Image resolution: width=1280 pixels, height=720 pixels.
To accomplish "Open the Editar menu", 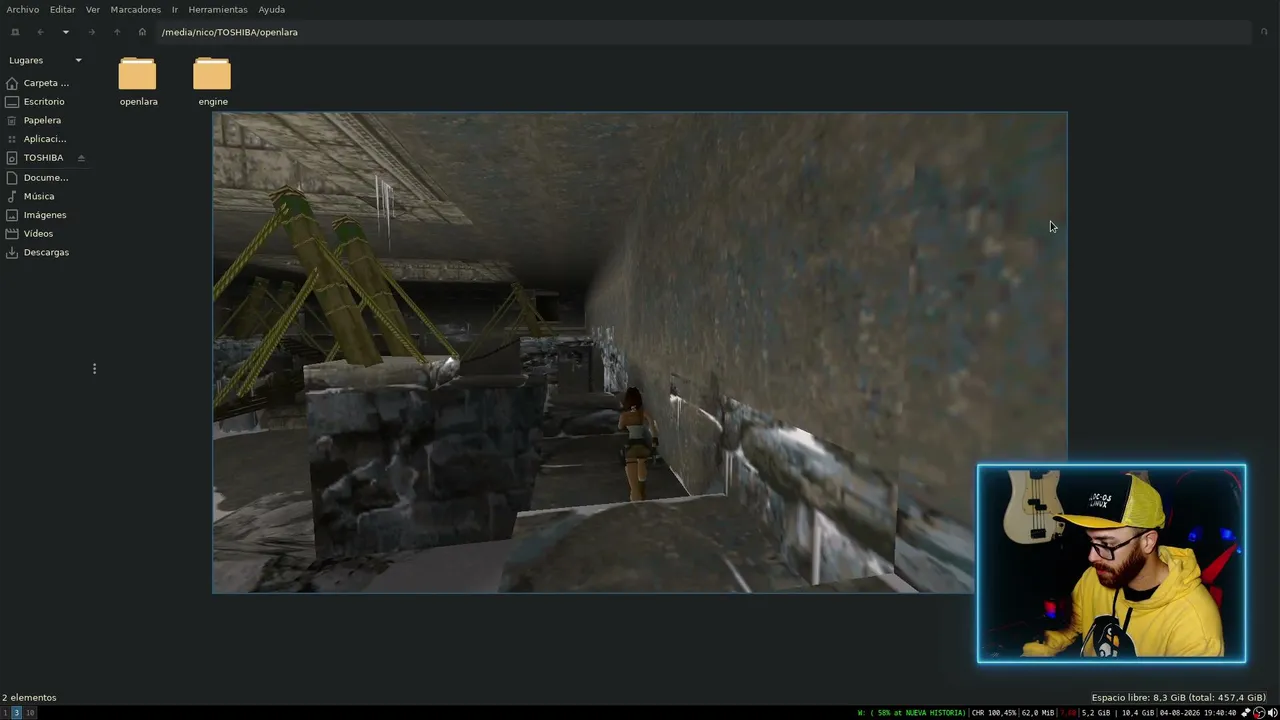I will click(62, 9).
